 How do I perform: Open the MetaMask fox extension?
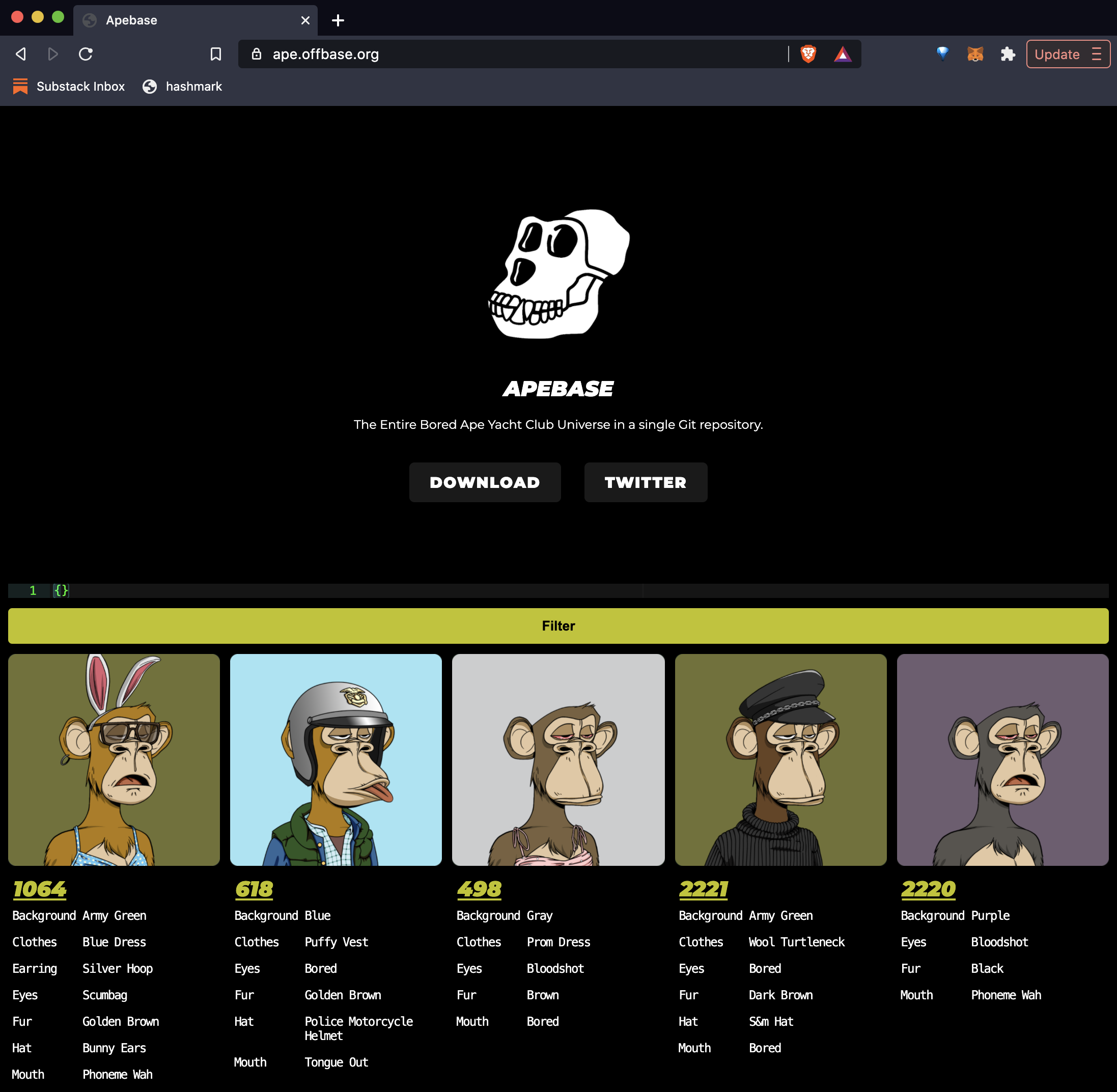tap(975, 54)
